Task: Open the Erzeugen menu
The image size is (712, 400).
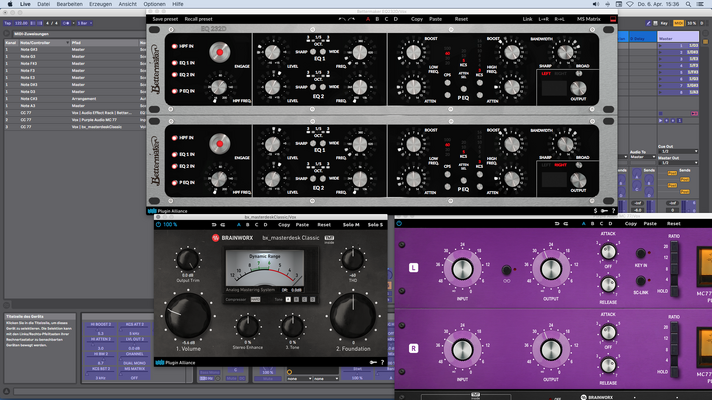Action: coord(100,4)
